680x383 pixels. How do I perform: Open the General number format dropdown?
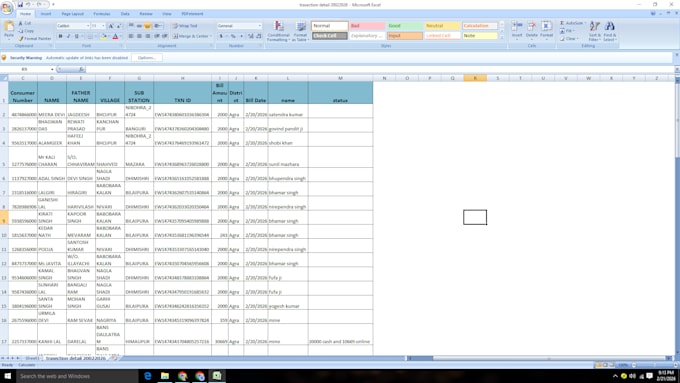coord(239,26)
